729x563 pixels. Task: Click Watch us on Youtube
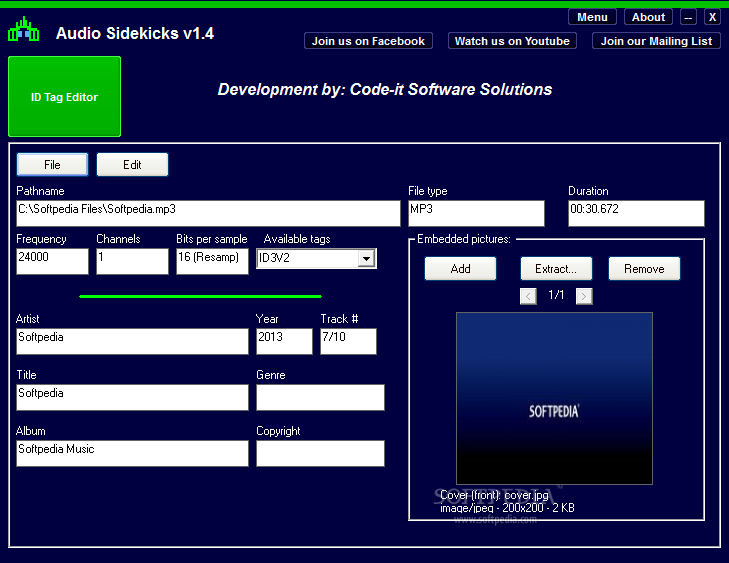[512, 41]
